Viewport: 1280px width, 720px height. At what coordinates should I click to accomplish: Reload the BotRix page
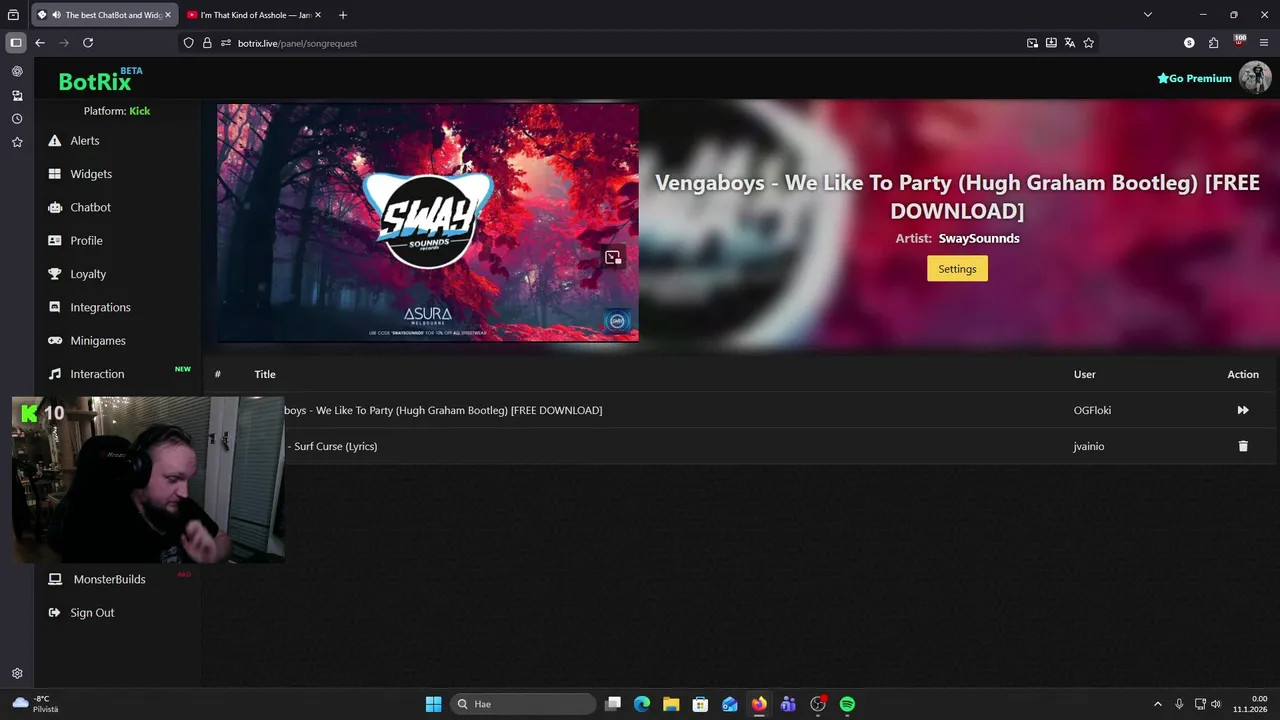(88, 43)
